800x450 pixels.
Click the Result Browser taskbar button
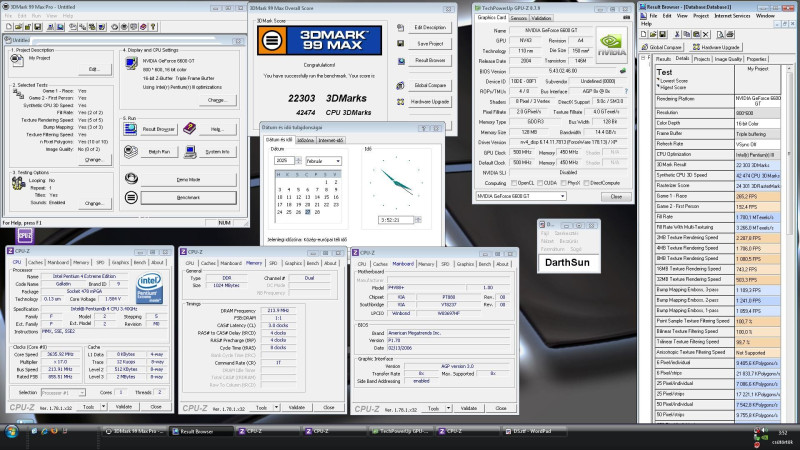(202, 432)
